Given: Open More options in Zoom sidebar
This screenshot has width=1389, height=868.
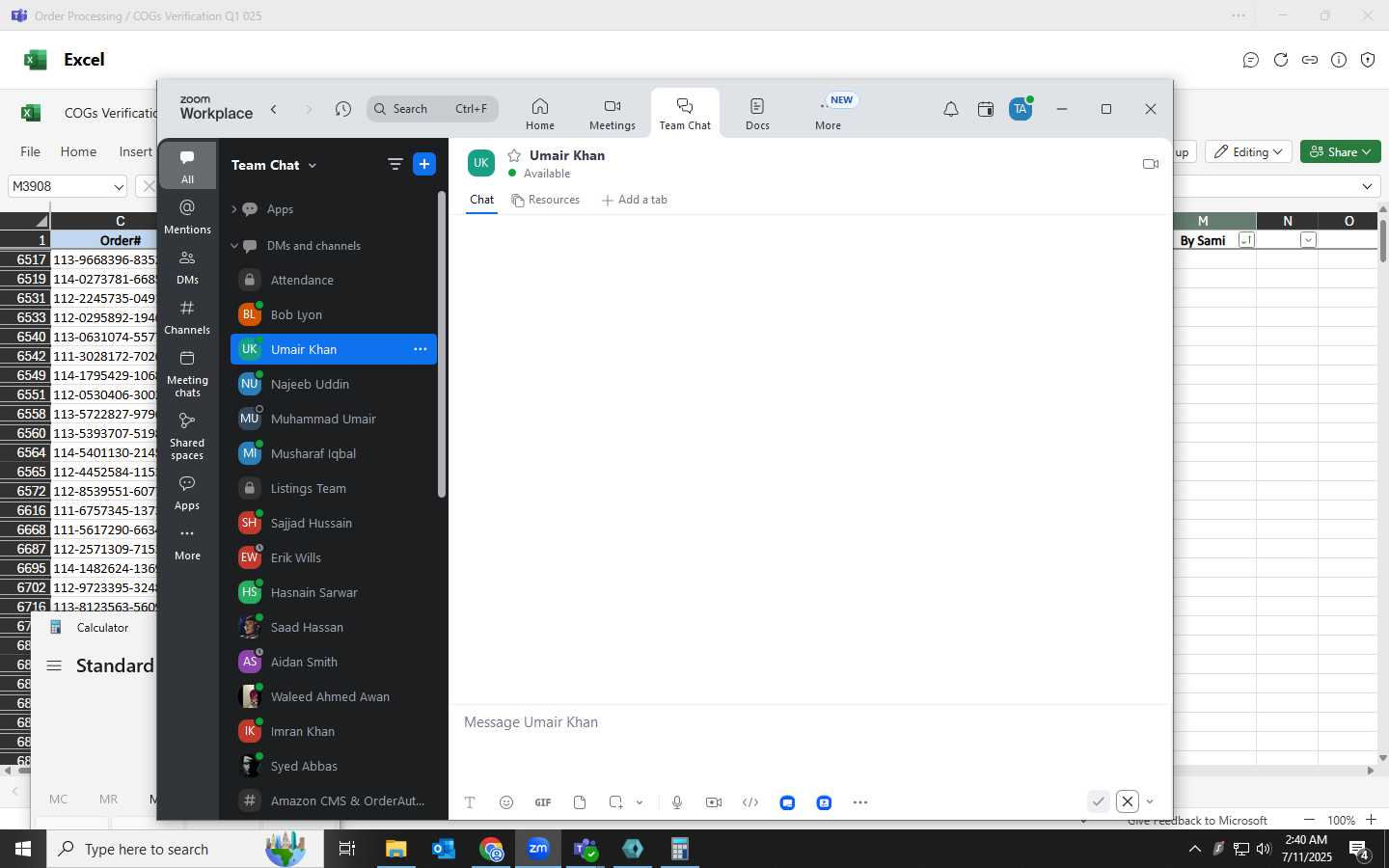Looking at the screenshot, I should [x=187, y=543].
